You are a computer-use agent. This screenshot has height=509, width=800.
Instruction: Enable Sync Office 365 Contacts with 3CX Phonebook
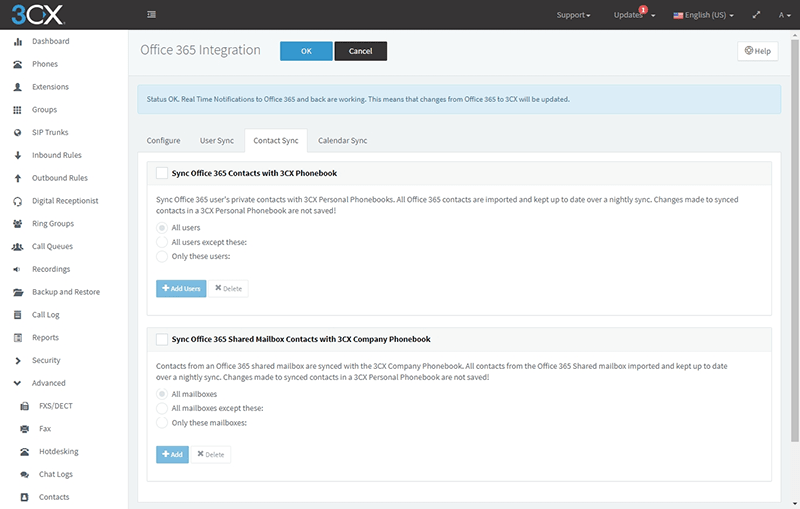[162, 173]
